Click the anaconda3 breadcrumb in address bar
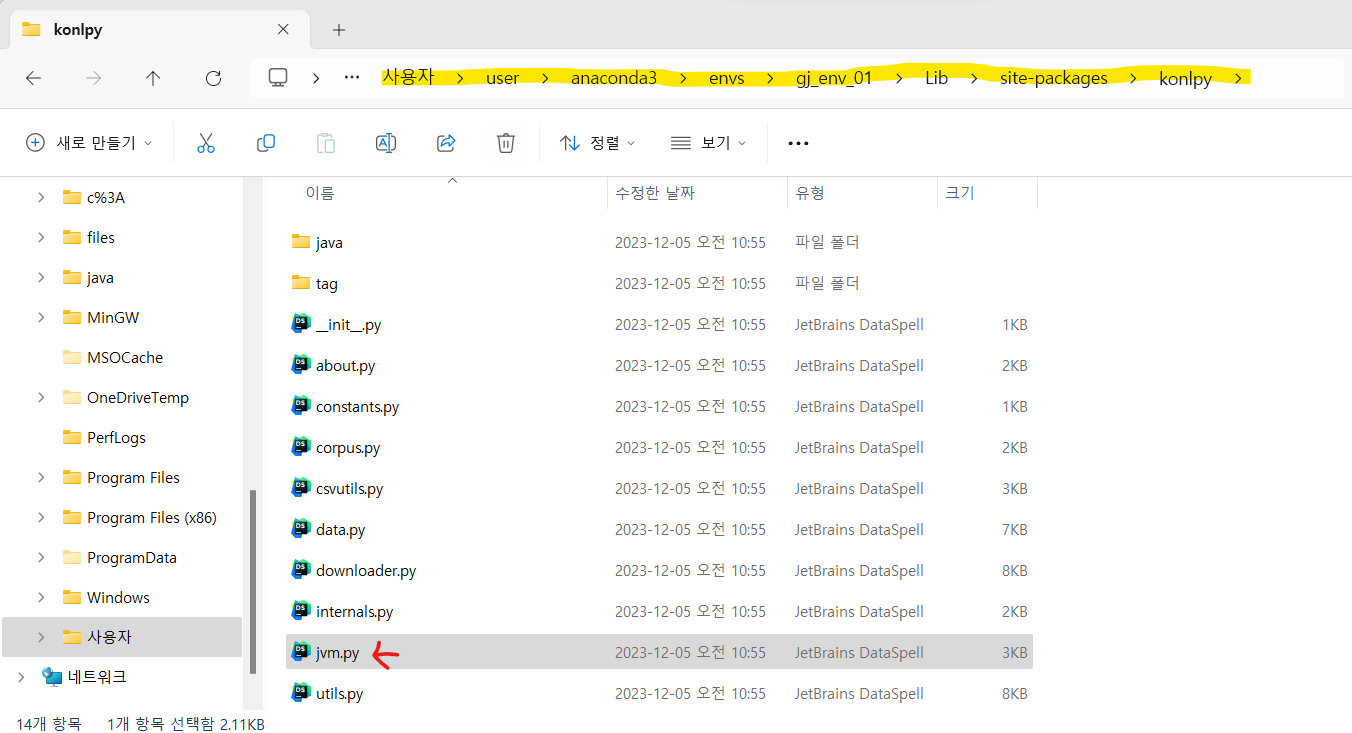Image resolution: width=1352 pixels, height=733 pixels. pyautogui.click(x=614, y=78)
